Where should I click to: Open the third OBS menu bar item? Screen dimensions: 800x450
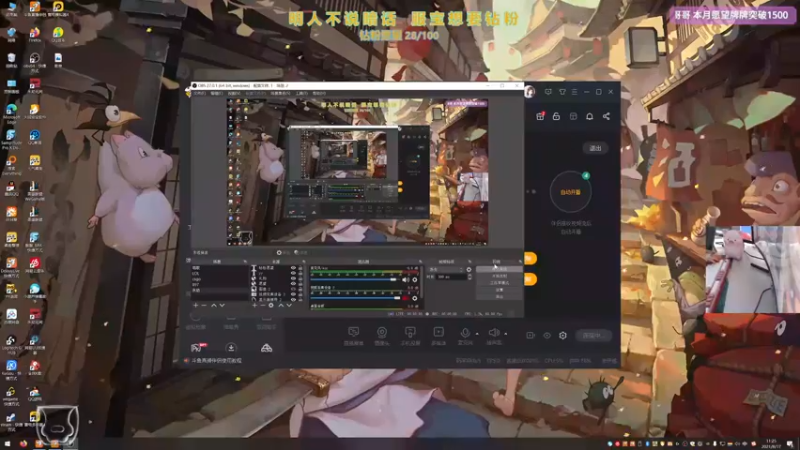tap(234, 94)
